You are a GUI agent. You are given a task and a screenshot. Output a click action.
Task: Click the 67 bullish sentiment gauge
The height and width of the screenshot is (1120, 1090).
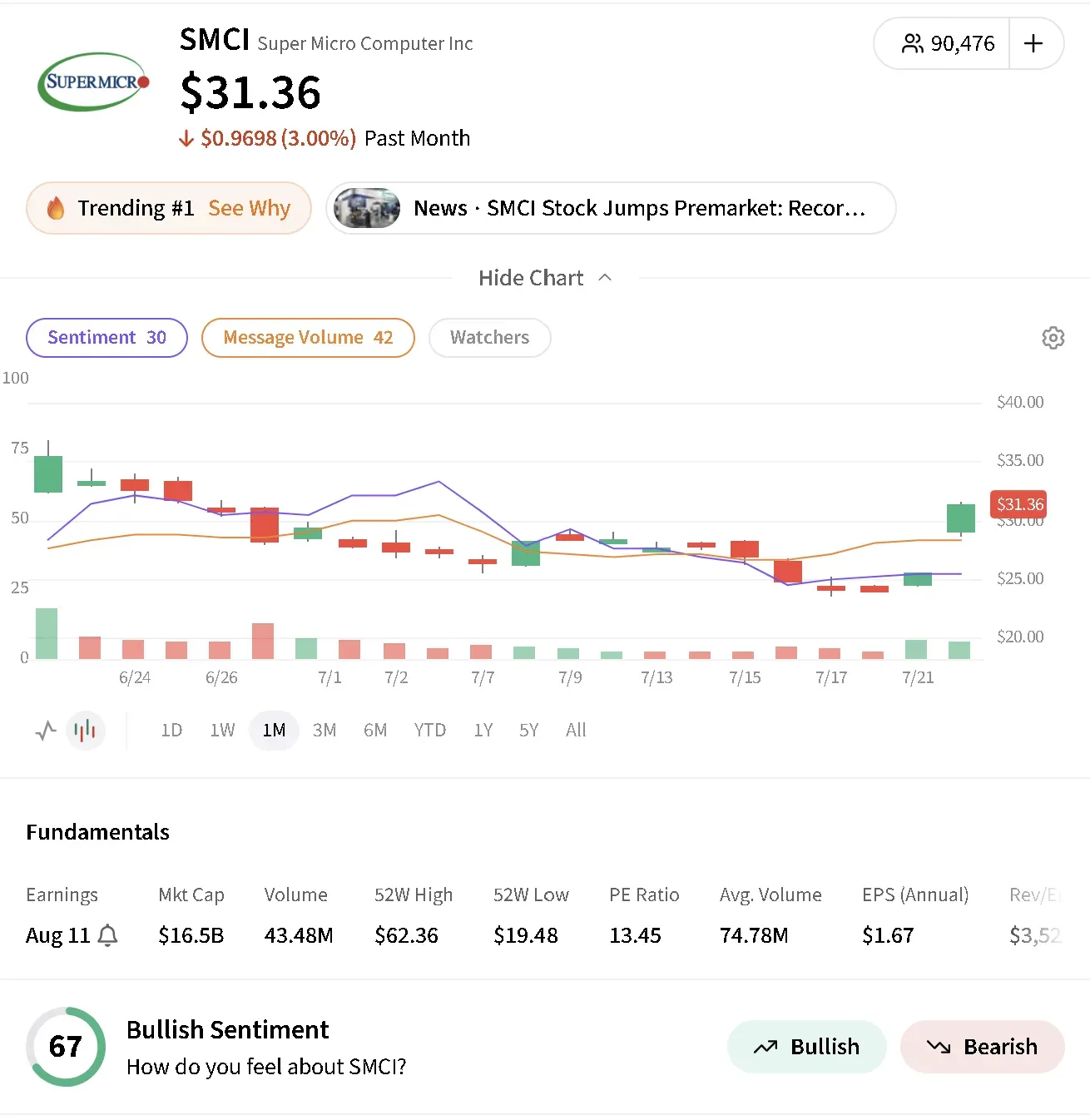click(x=66, y=1047)
